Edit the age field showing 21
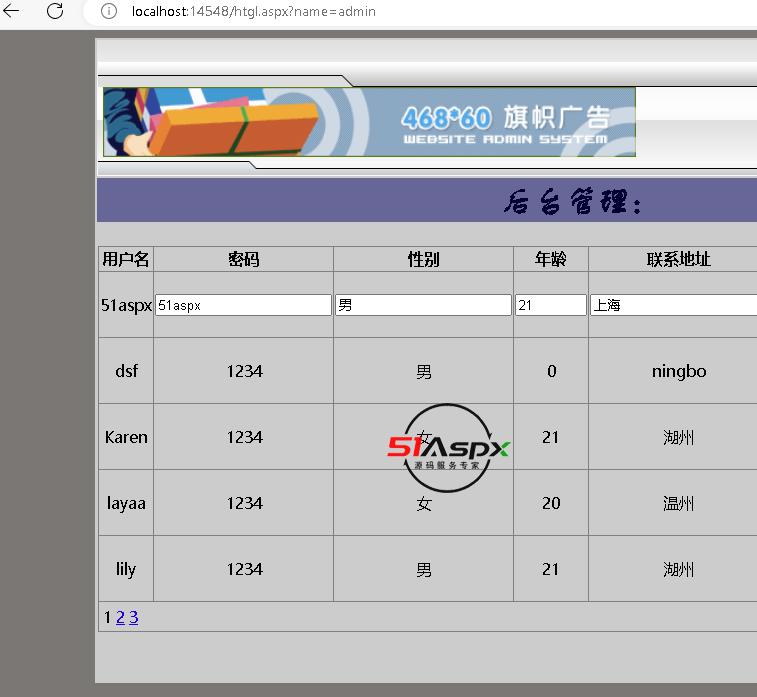Viewport: 757px width, 697px height. tap(551, 305)
